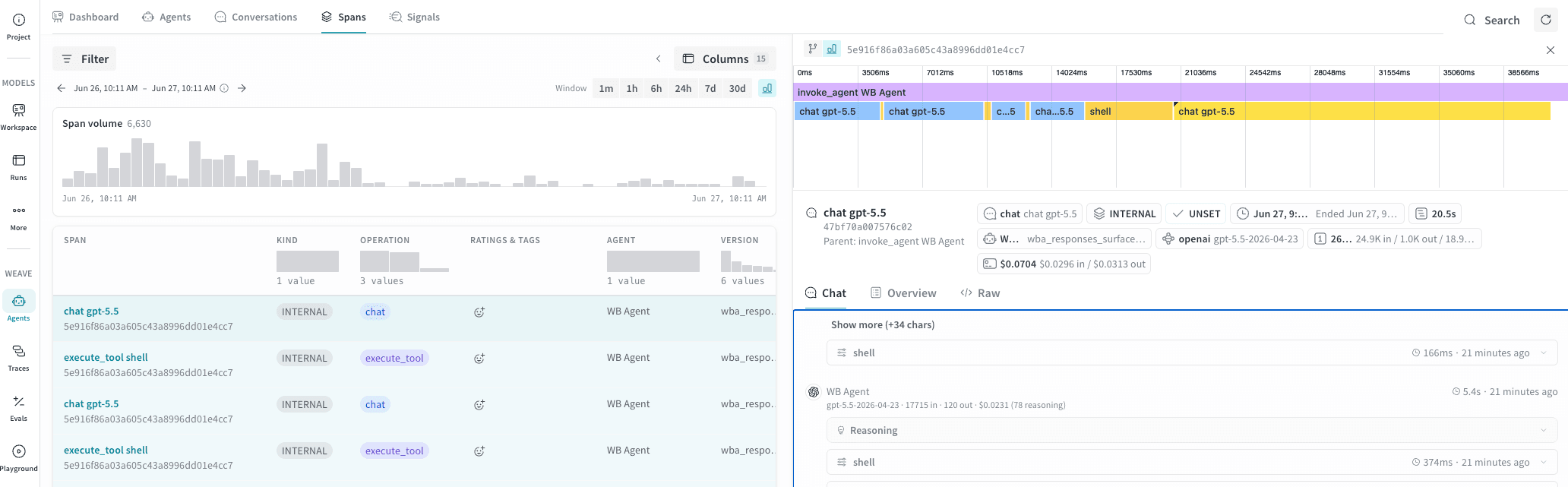The image size is (1568, 487).
Task: Close the trace detail panel
Action: pyautogui.click(x=1551, y=50)
